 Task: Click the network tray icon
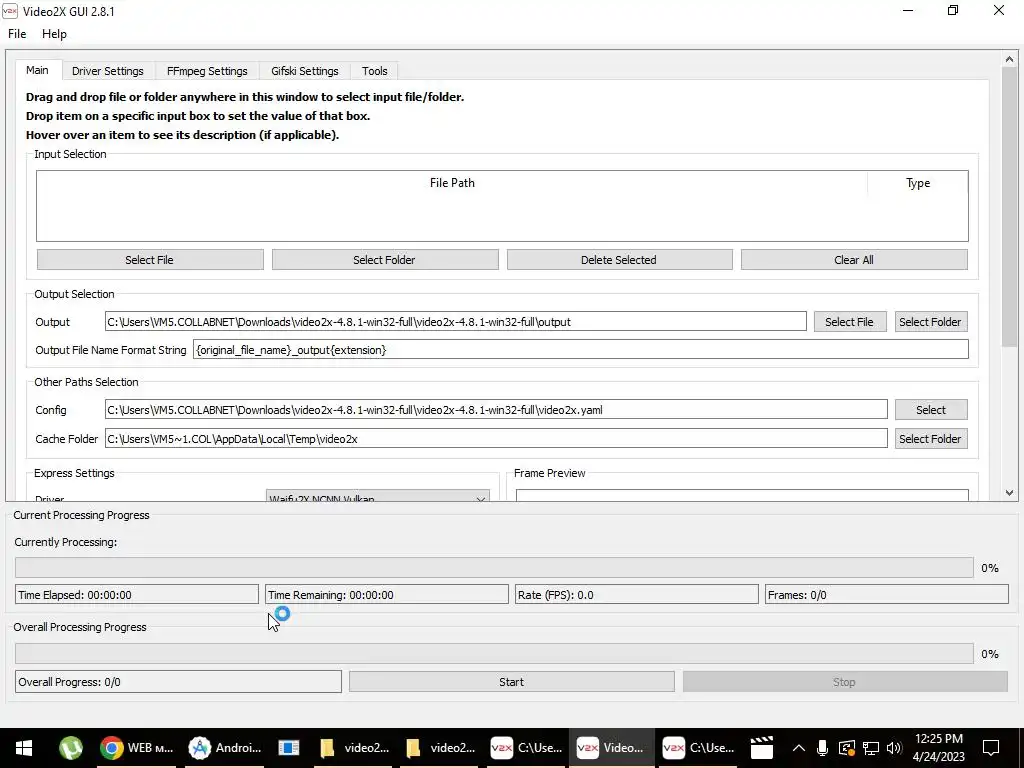871,748
